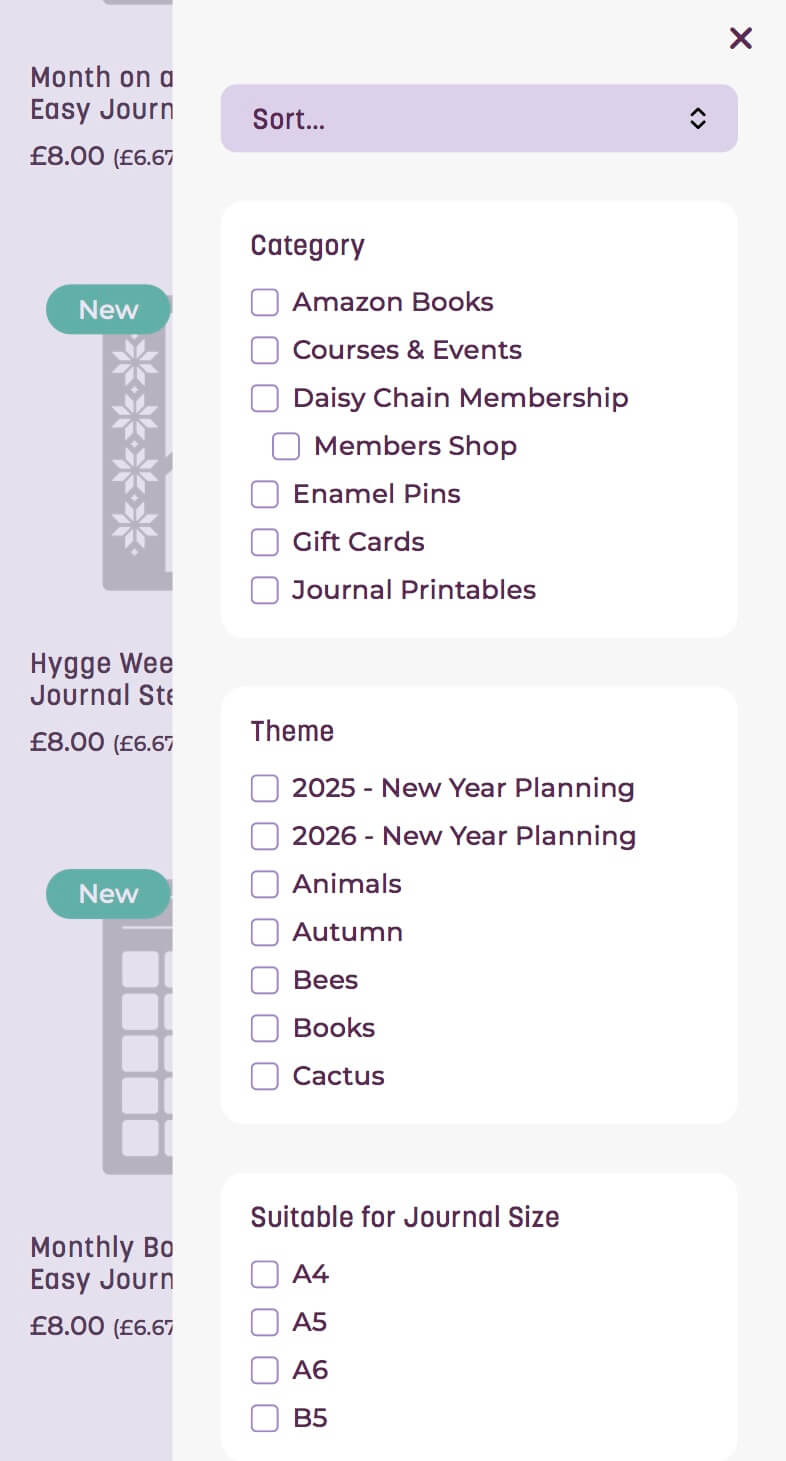Check 2026 - New Year Planning theme

pos(265,836)
